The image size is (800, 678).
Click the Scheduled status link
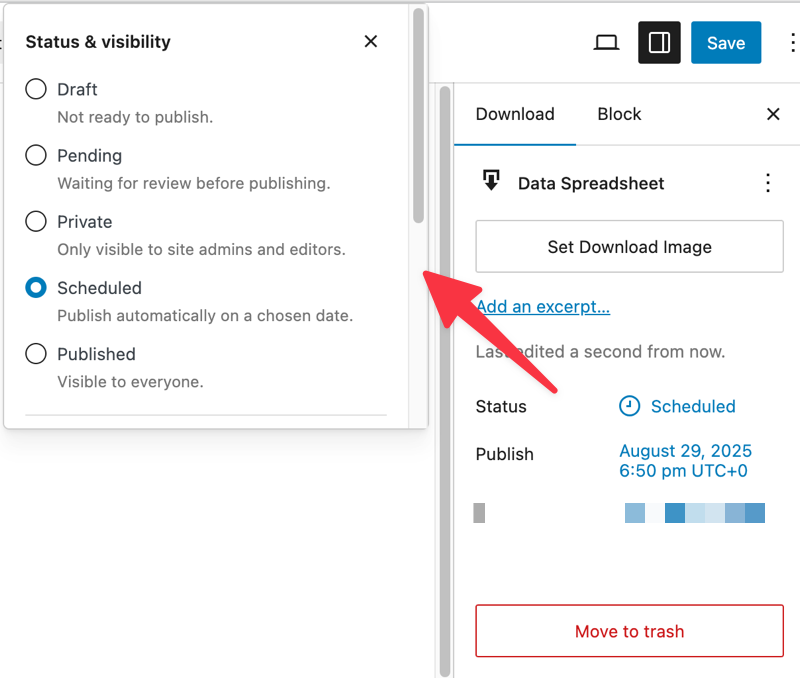(x=694, y=406)
